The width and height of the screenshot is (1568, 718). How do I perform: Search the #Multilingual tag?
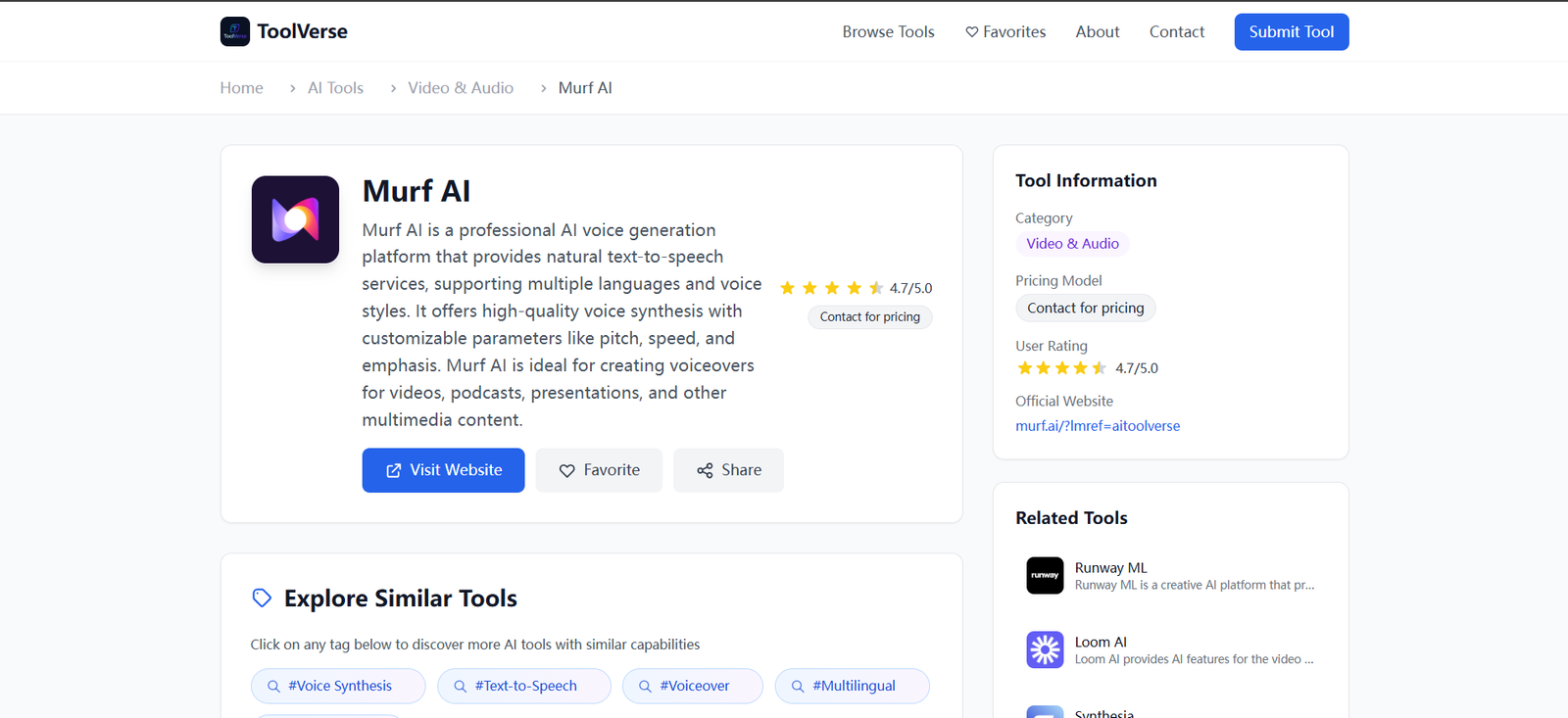pyautogui.click(x=853, y=687)
